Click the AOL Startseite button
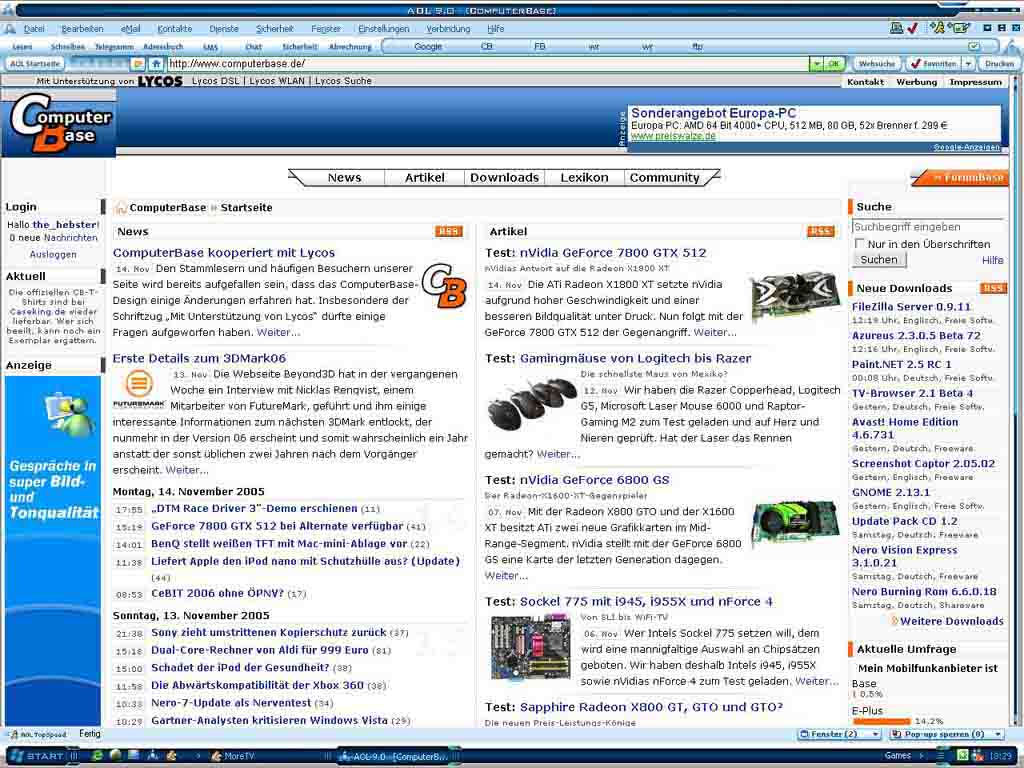 coord(35,64)
